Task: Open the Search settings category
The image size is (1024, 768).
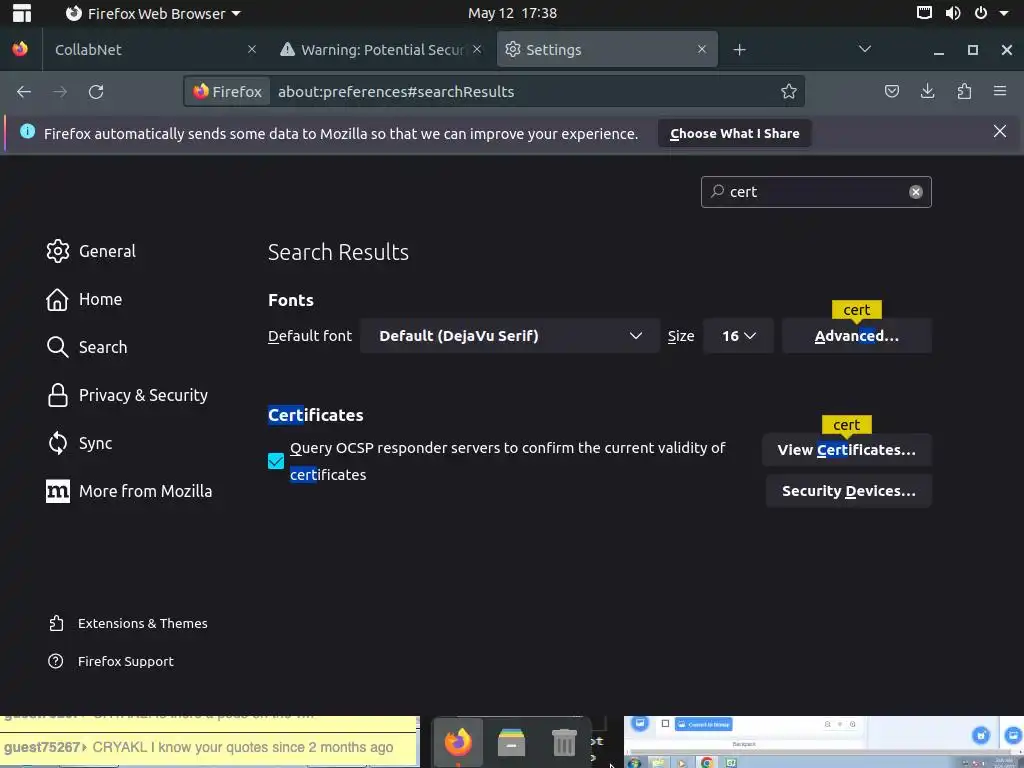Action: [86, 347]
